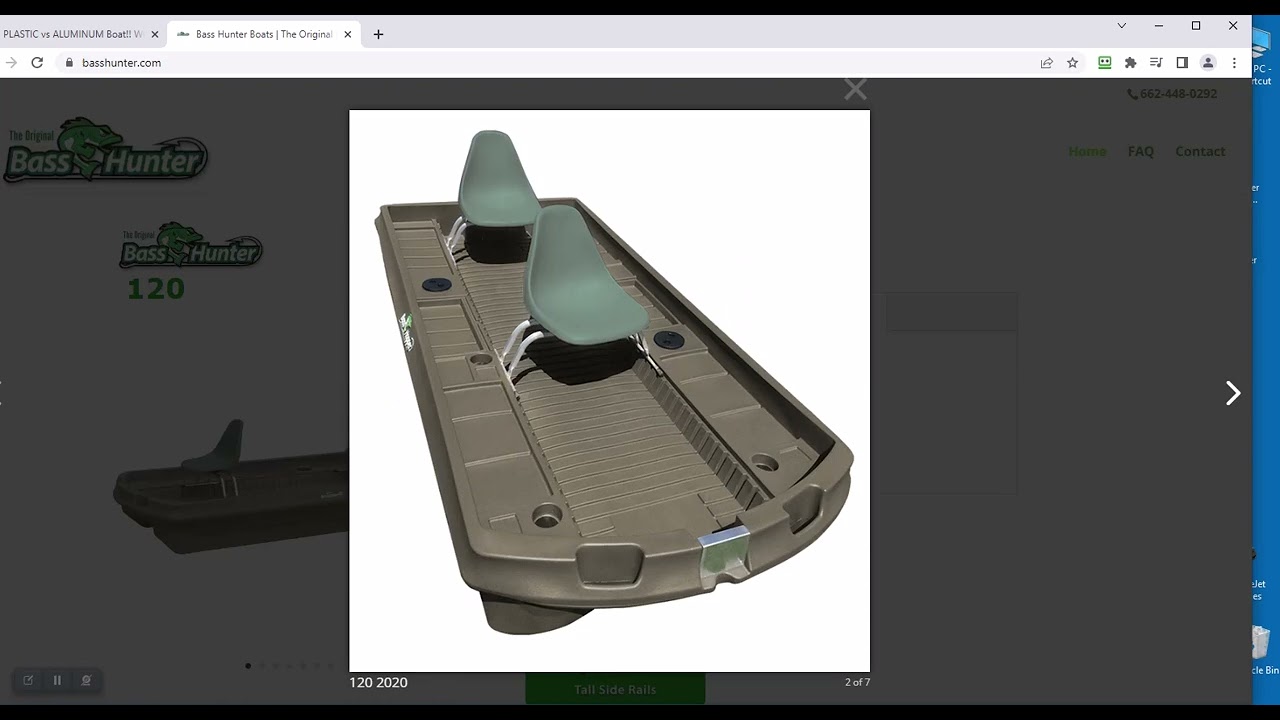
Task: Switch to PLASTIC vs ALUMINUM Boat tab
Action: pos(75,34)
